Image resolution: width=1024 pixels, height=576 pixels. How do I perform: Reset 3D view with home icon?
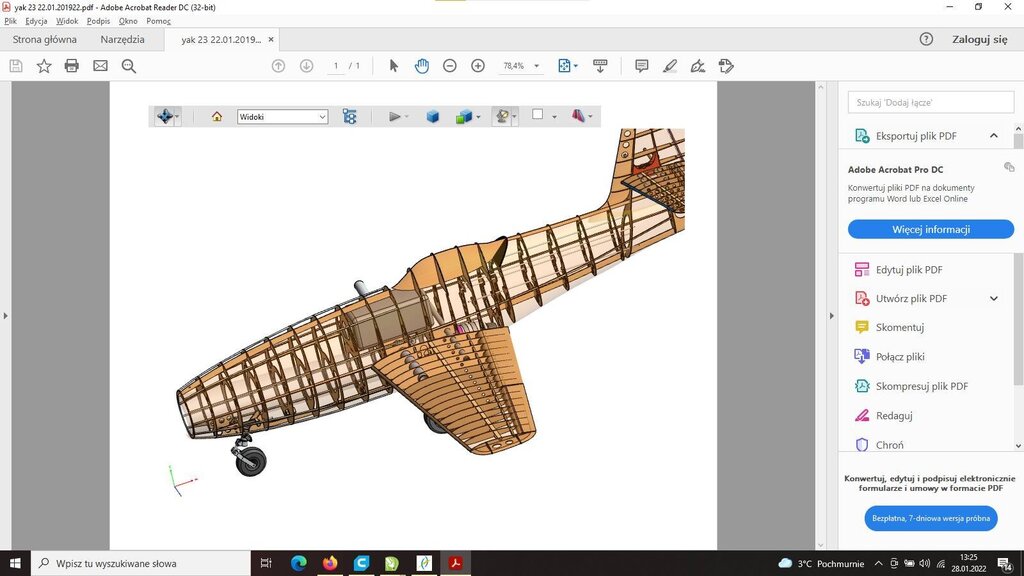[x=217, y=116]
